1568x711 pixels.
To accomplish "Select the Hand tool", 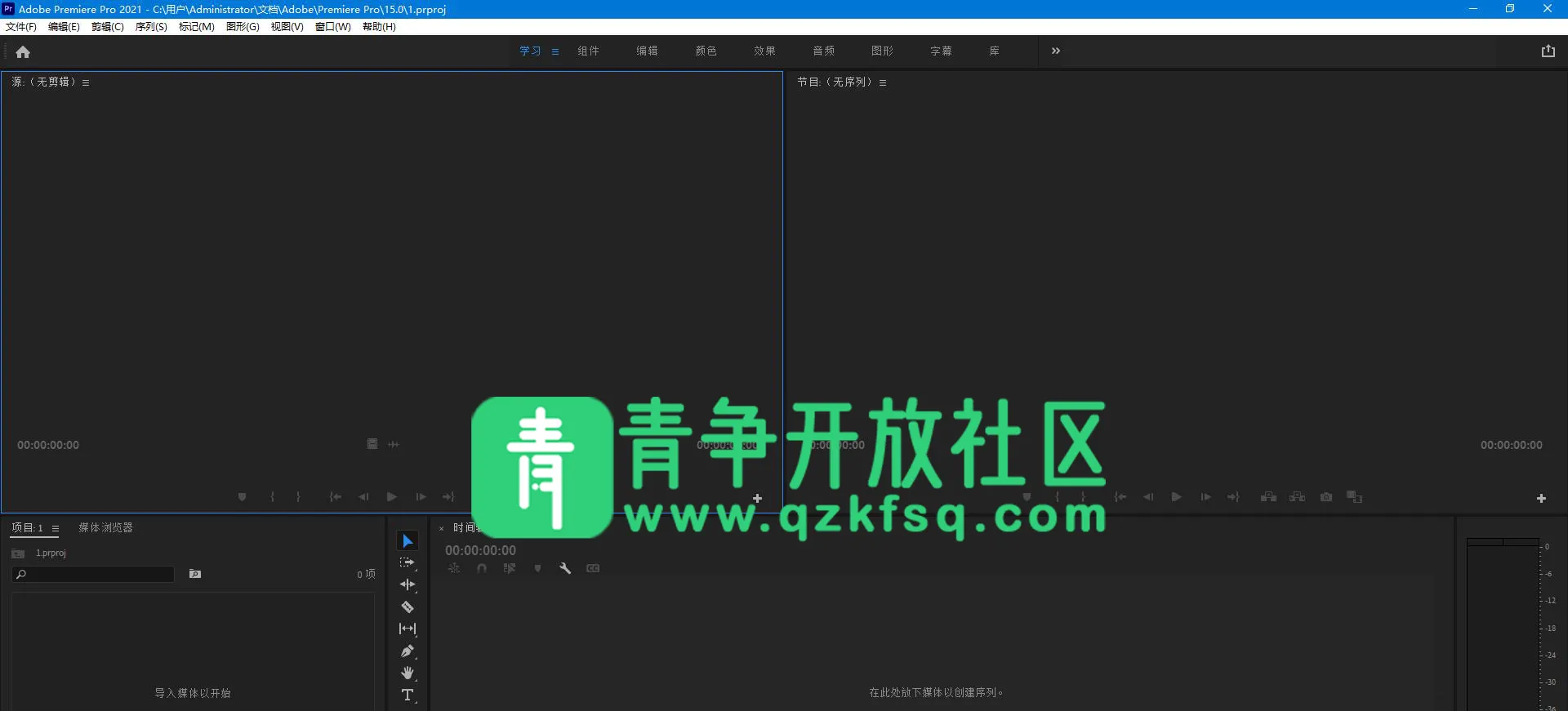I will point(408,673).
